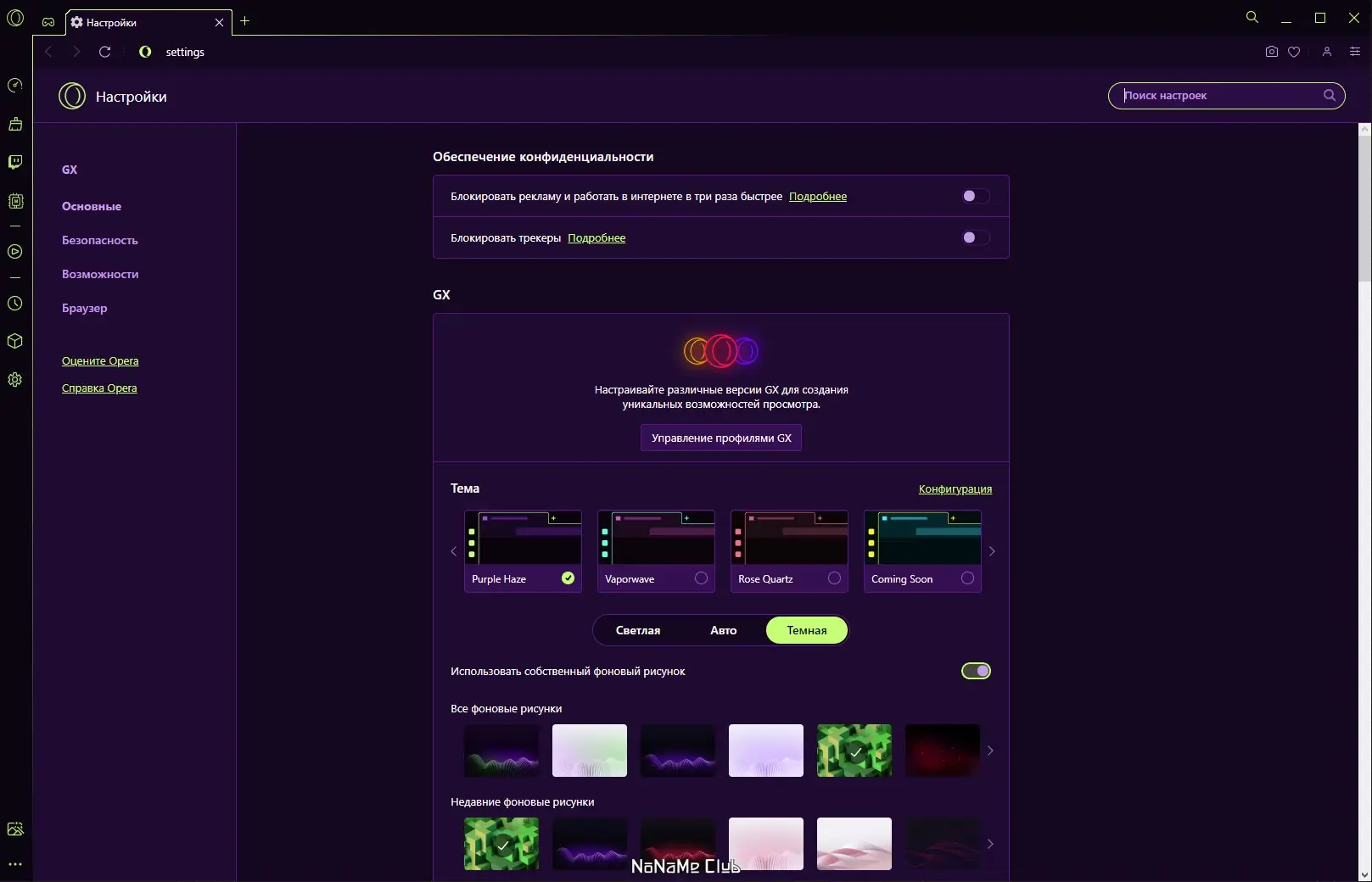
Task: Enable the Блокировать рекламу toggle
Action: pos(976,196)
